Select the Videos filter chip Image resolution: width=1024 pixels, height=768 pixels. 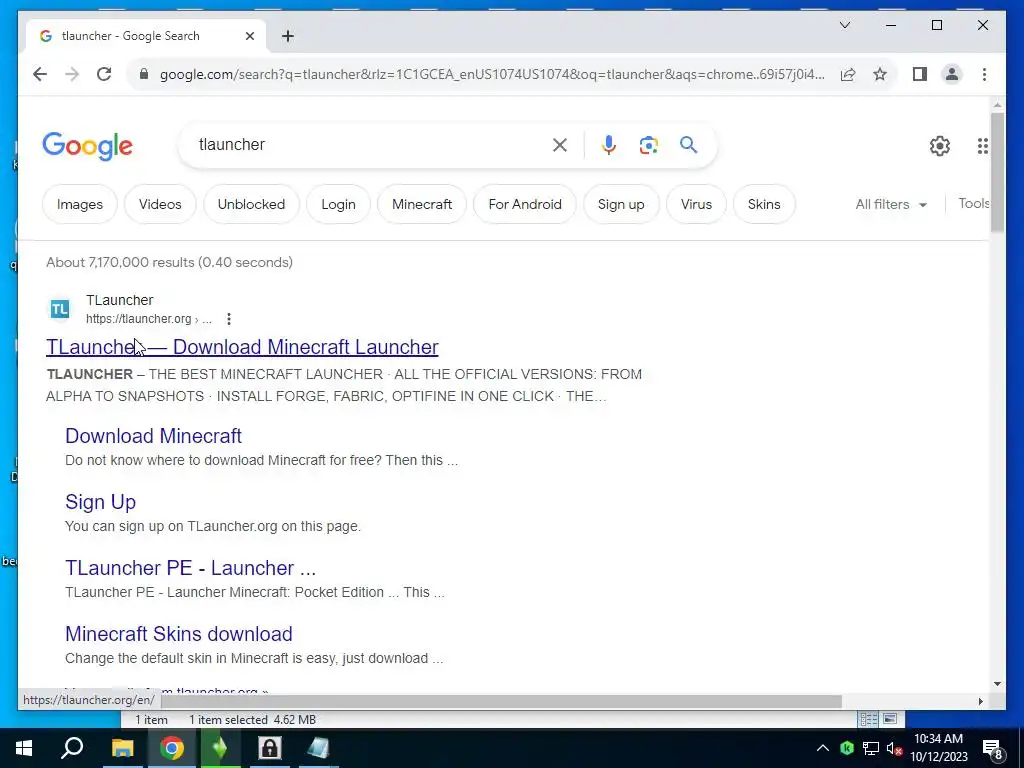click(160, 204)
